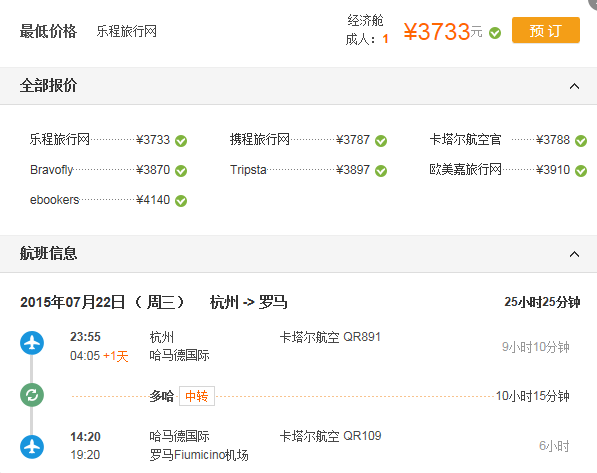Click the 全部报价 header title

coord(48,86)
